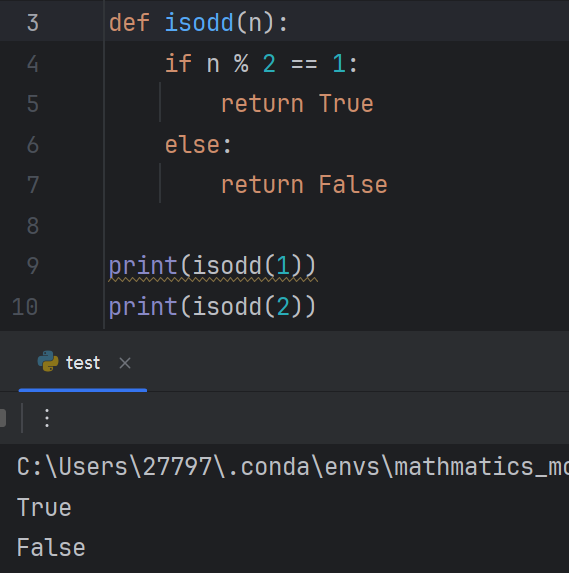569x573 pixels.
Task: Click the stop button at toolbar edge
Action: (3, 418)
